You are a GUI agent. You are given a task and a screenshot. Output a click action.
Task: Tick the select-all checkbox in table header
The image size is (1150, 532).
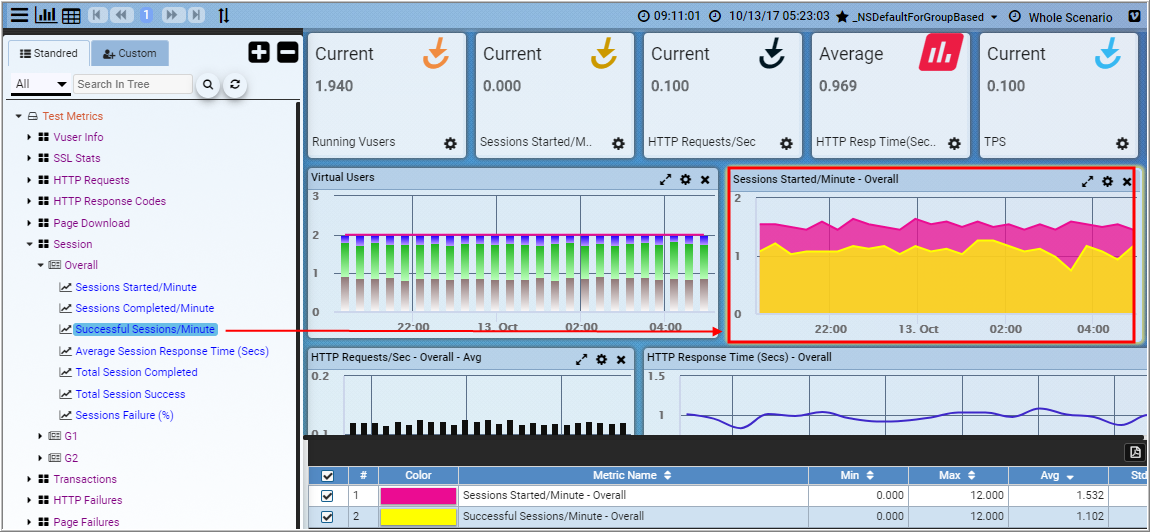pyautogui.click(x=328, y=476)
